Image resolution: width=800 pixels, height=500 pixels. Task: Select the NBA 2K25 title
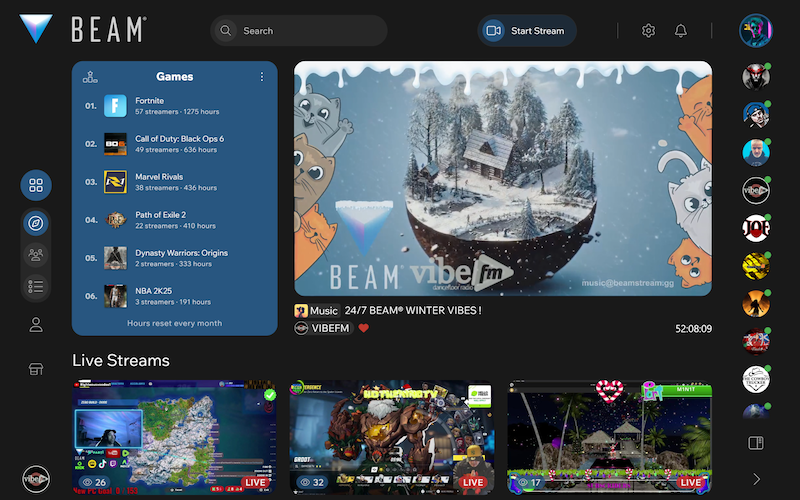point(154,291)
